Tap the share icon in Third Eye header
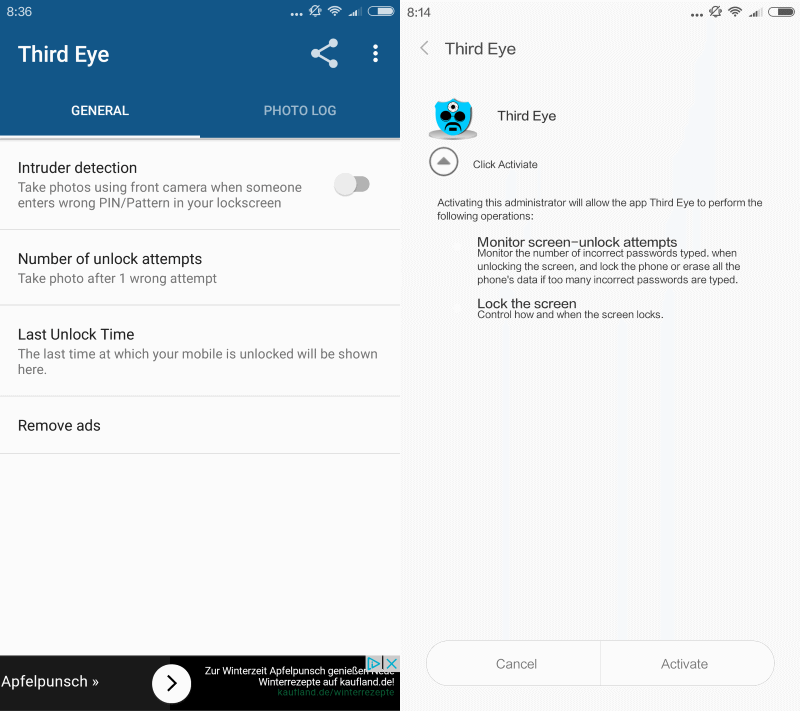The image size is (800, 711). [324, 53]
